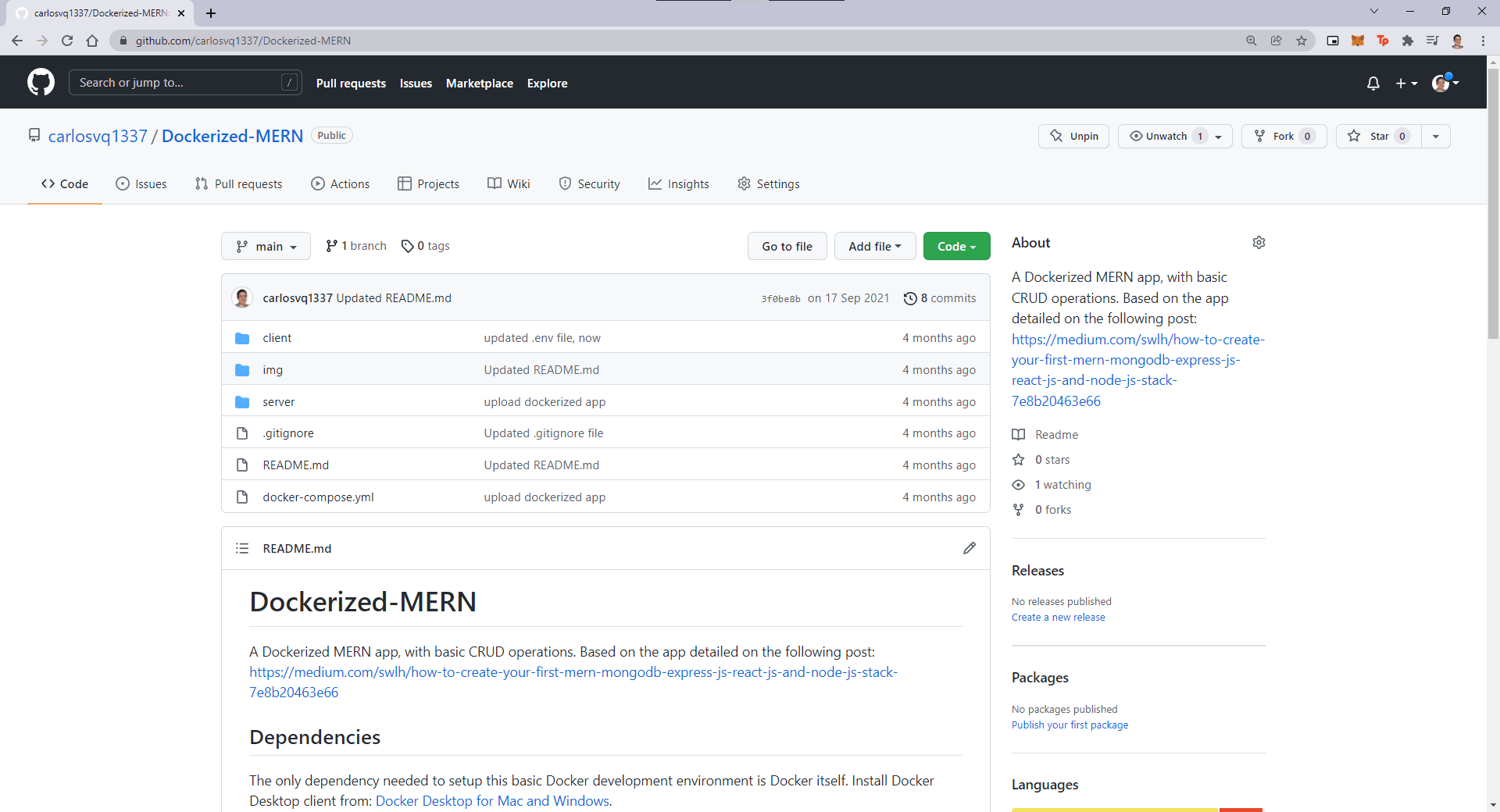Click the share page icon in address bar
The width and height of the screenshot is (1500, 812).
pyautogui.click(x=1277, y=41)
